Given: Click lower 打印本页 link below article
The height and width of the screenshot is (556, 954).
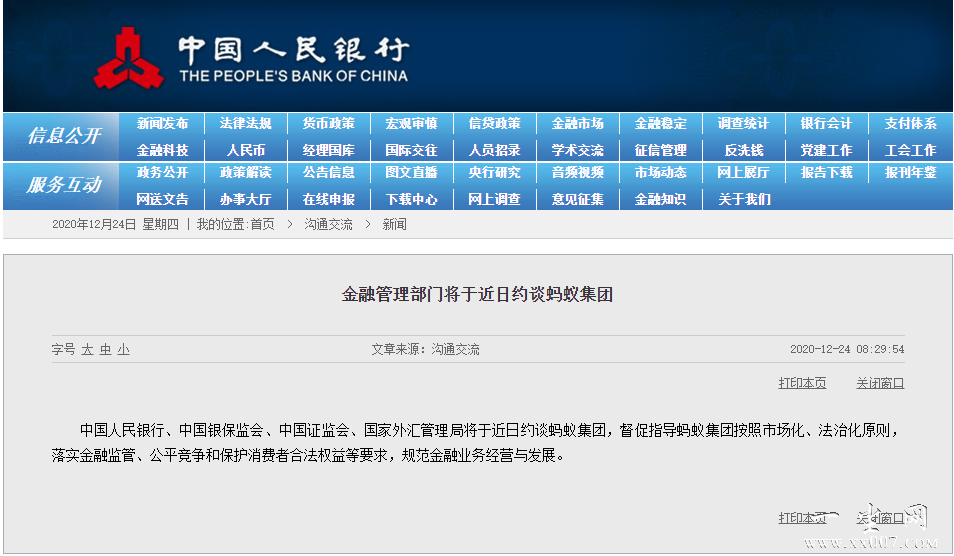Looking at the screenshot, I should (x=803, y=518).
